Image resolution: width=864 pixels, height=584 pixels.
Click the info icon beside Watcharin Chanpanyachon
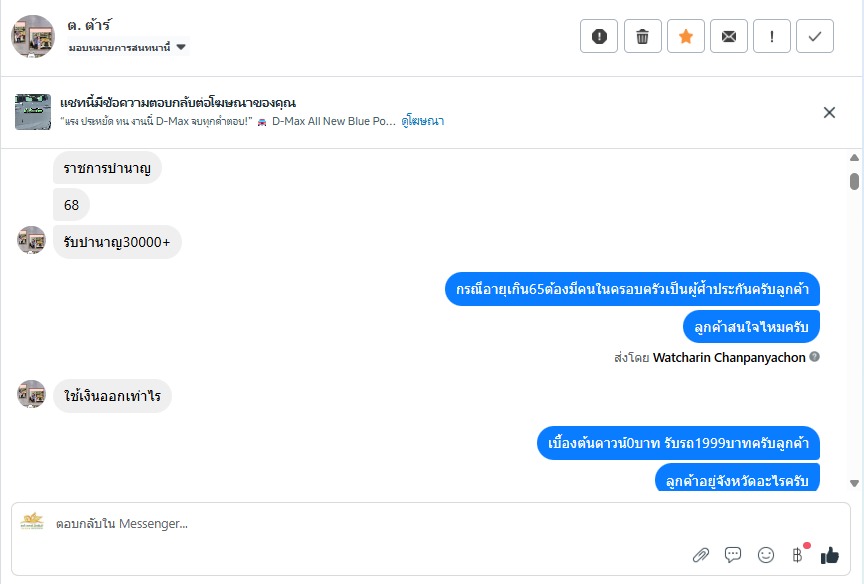(x=815, y=357)
